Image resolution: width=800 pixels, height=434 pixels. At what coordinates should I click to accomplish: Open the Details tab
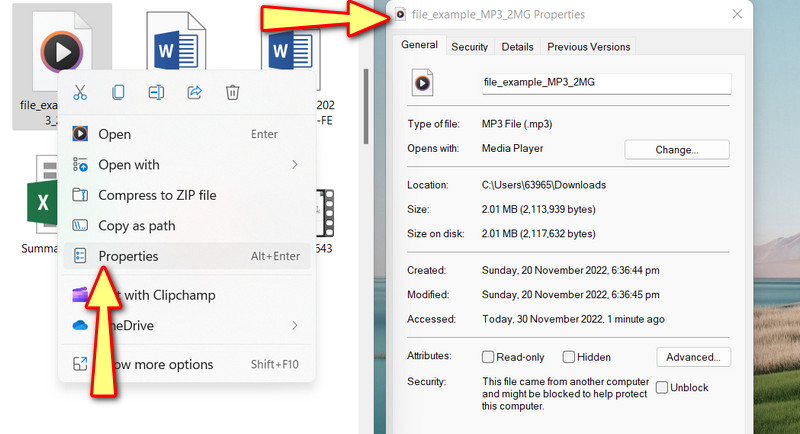click(x=517, y=46)
